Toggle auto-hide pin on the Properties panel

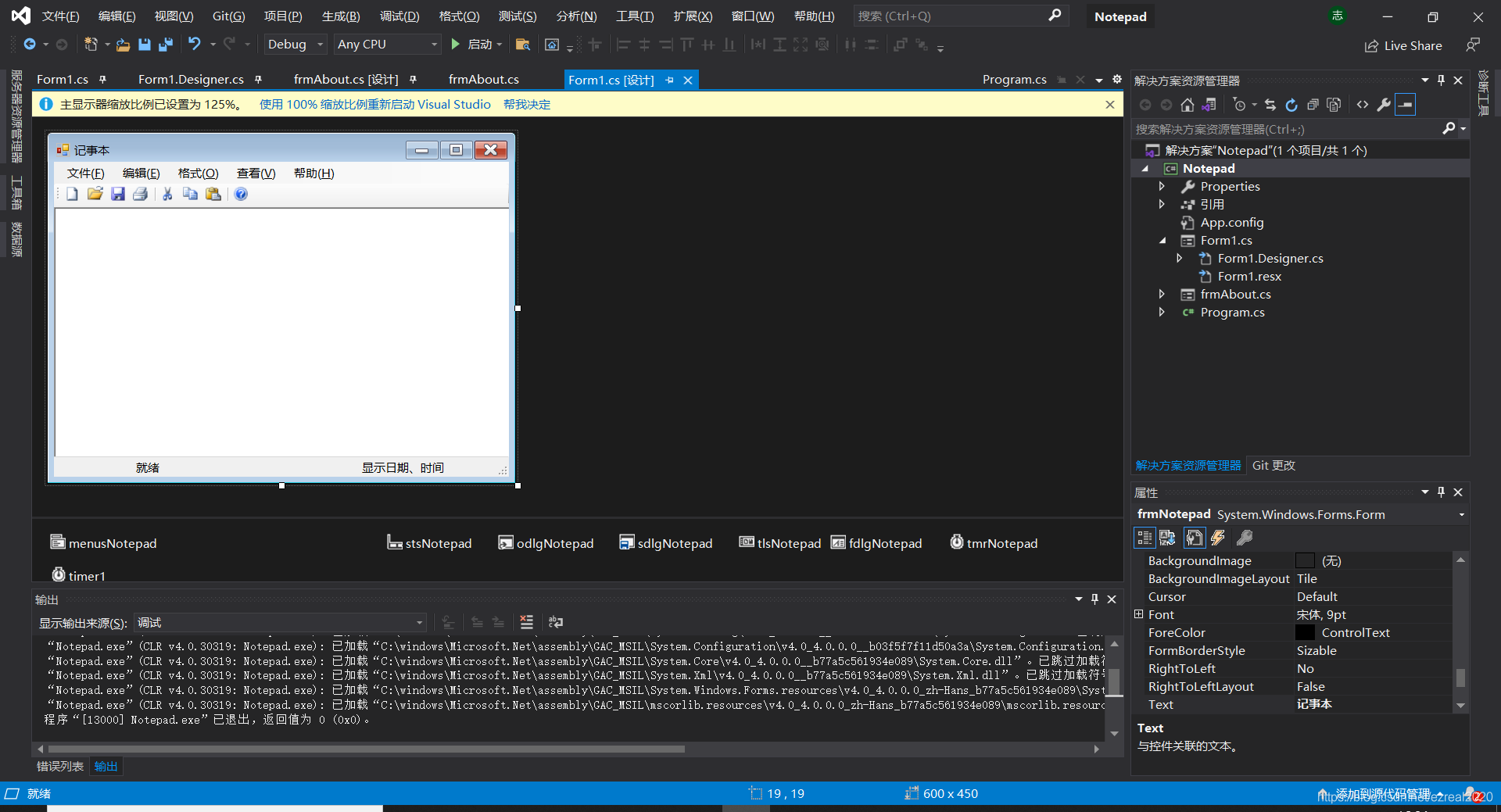pyautogui.click(x=1441, y=492)
